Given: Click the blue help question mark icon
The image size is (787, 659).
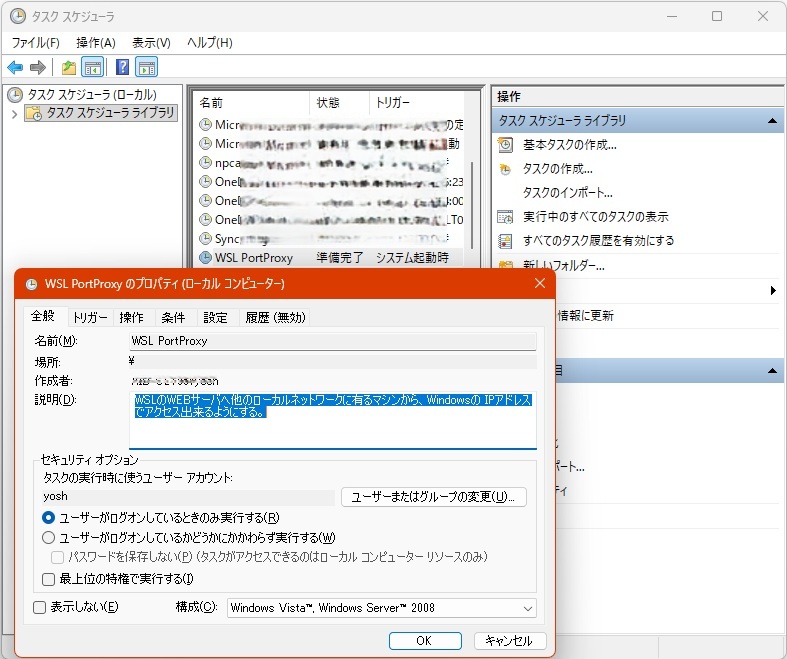Looking at the screenshot, I should coord(122,68).
